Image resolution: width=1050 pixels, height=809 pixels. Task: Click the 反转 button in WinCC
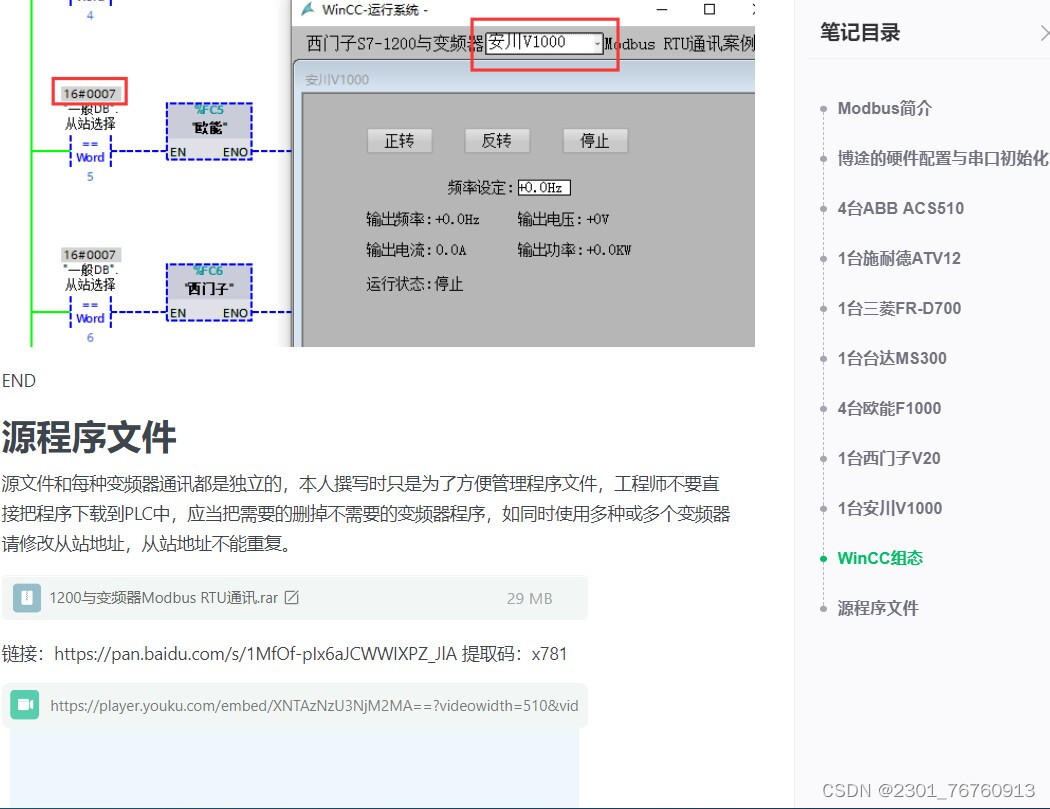point(497,141)
